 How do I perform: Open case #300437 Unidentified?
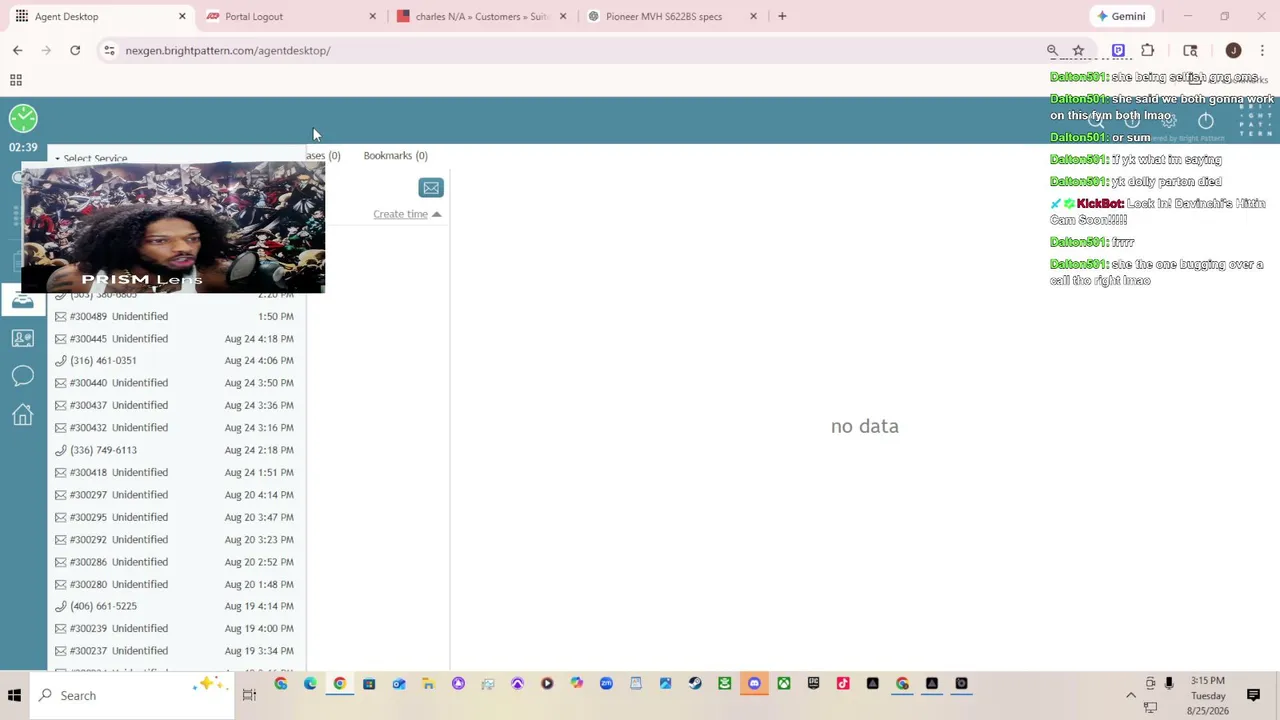(175, 405)
